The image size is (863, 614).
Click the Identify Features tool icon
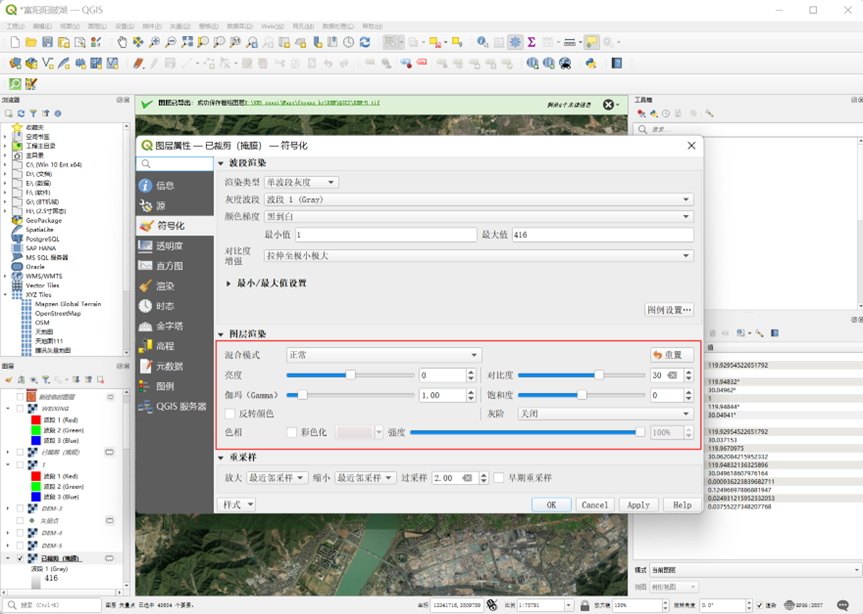482,42
